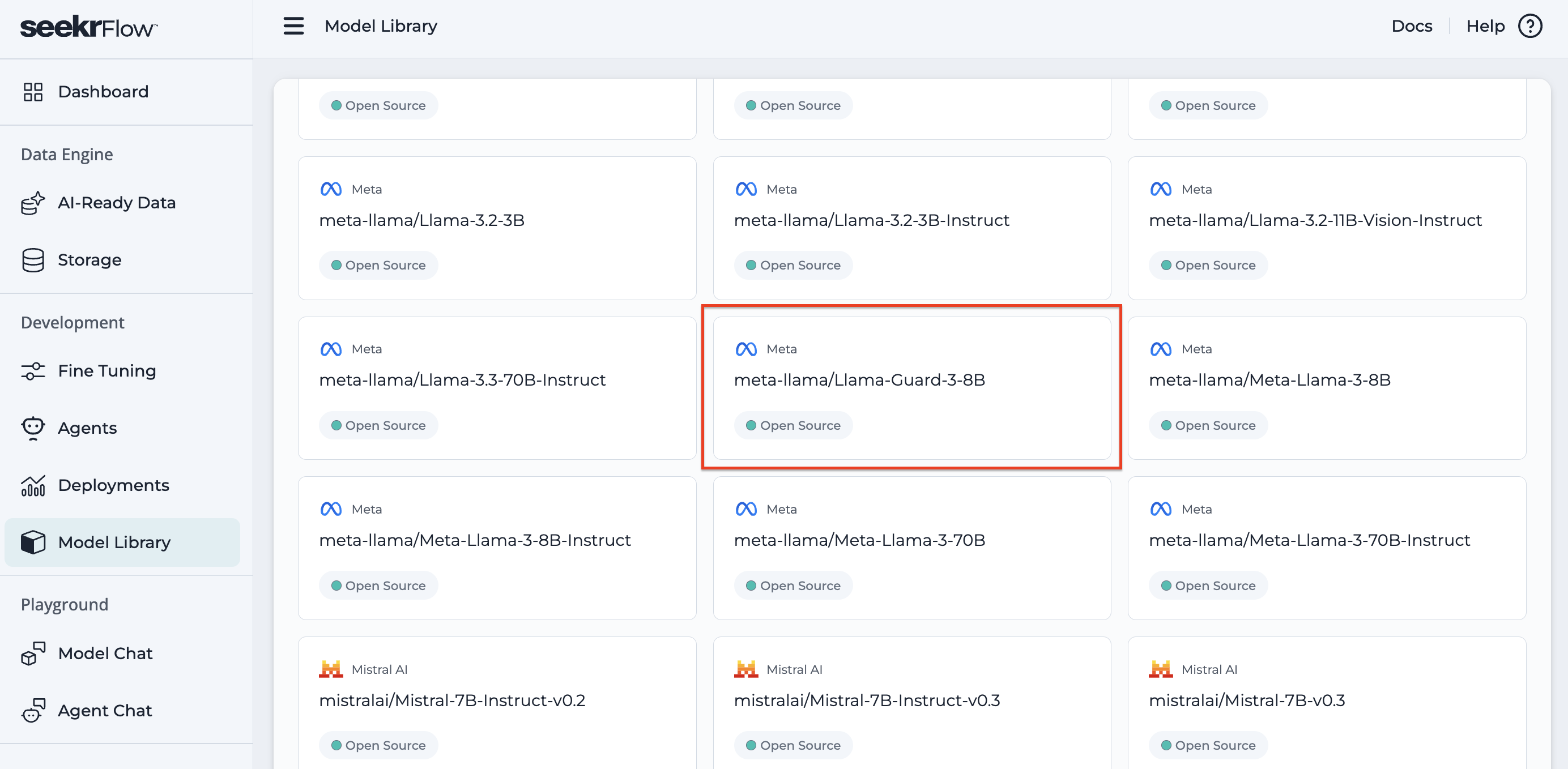Viewport: 1568px width, 769px height.
Task: Open meta-llama/Llama-3.2-11B-Vision-Instruct model
Action: click(x=1327, y=228)
